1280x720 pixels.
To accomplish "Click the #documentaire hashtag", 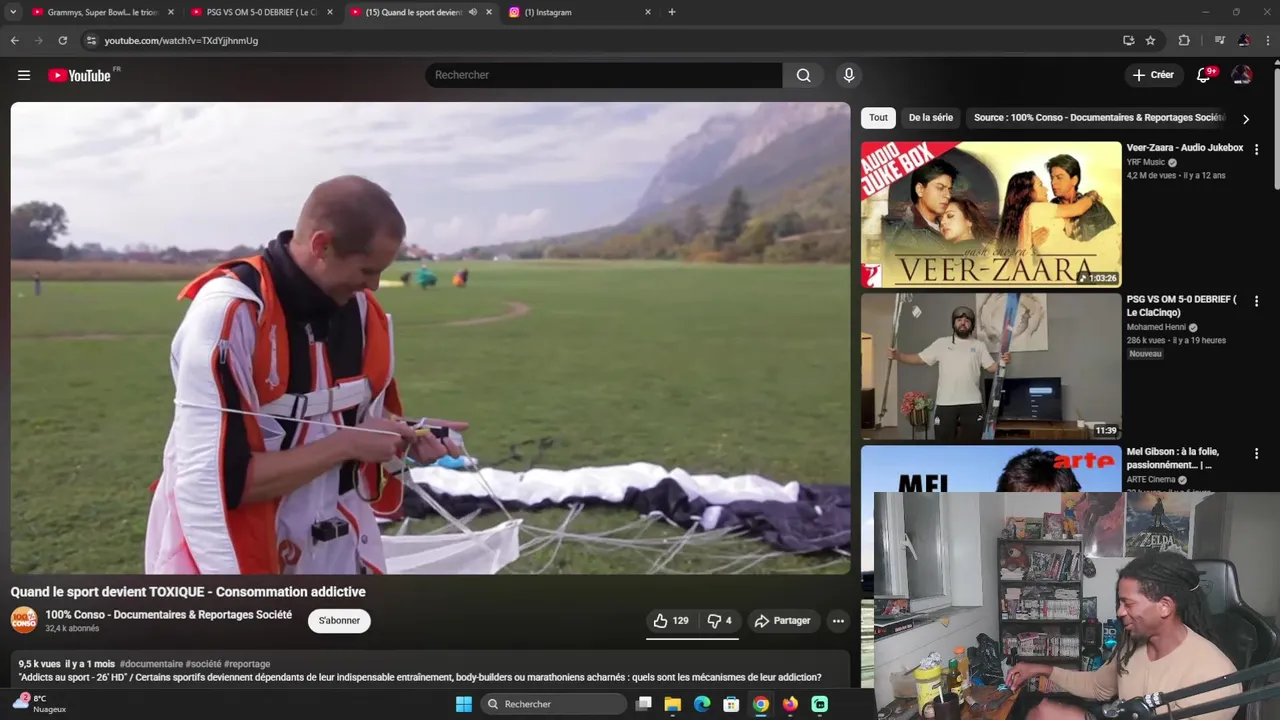I will [151, 664].
